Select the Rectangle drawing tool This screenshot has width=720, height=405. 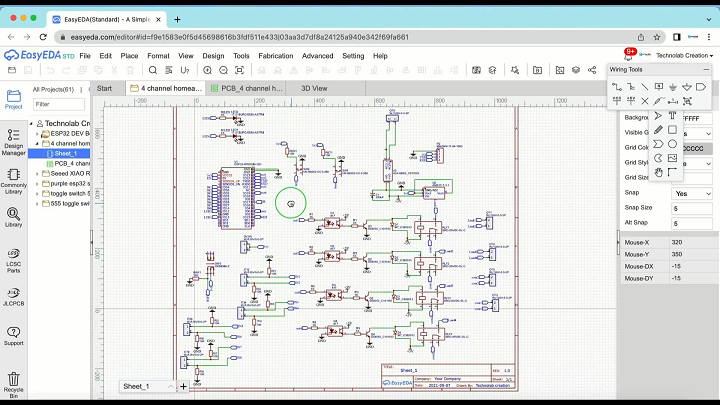pyautogui.click(x=672, y=130)
